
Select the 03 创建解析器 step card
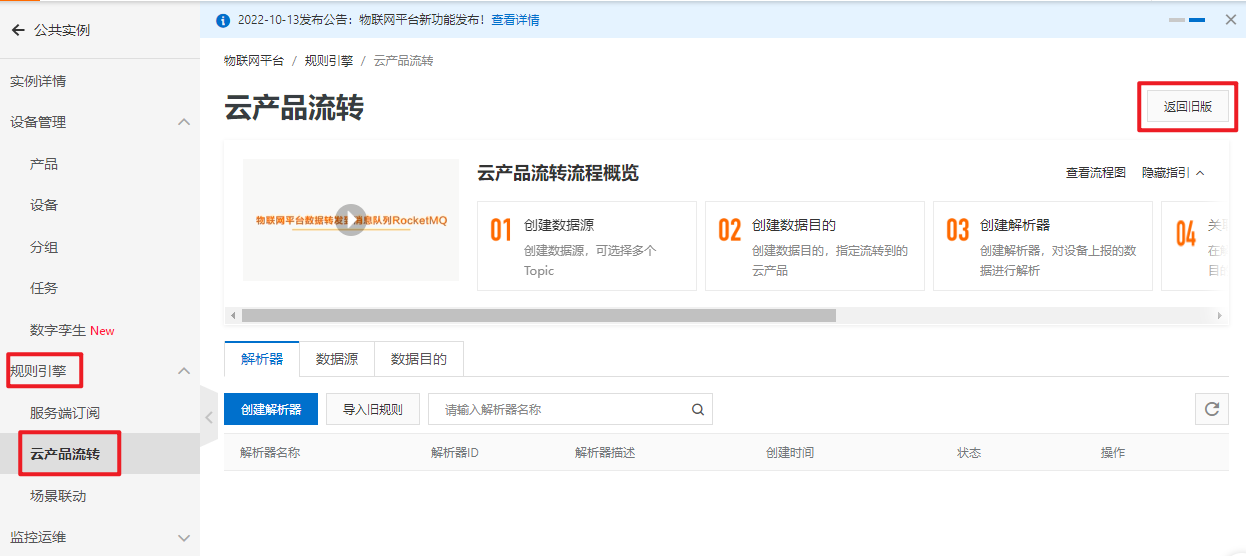coord(1043,246)
